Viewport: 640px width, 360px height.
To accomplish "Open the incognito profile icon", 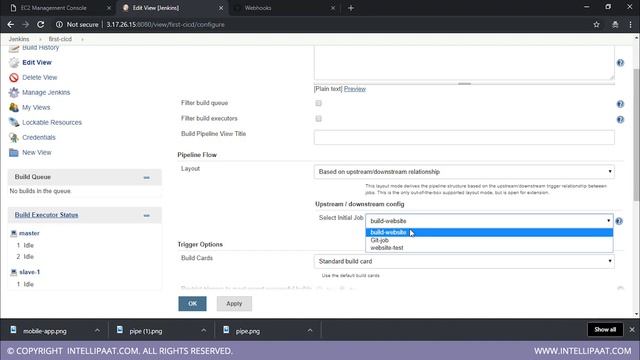I will (x=615, y=24).
